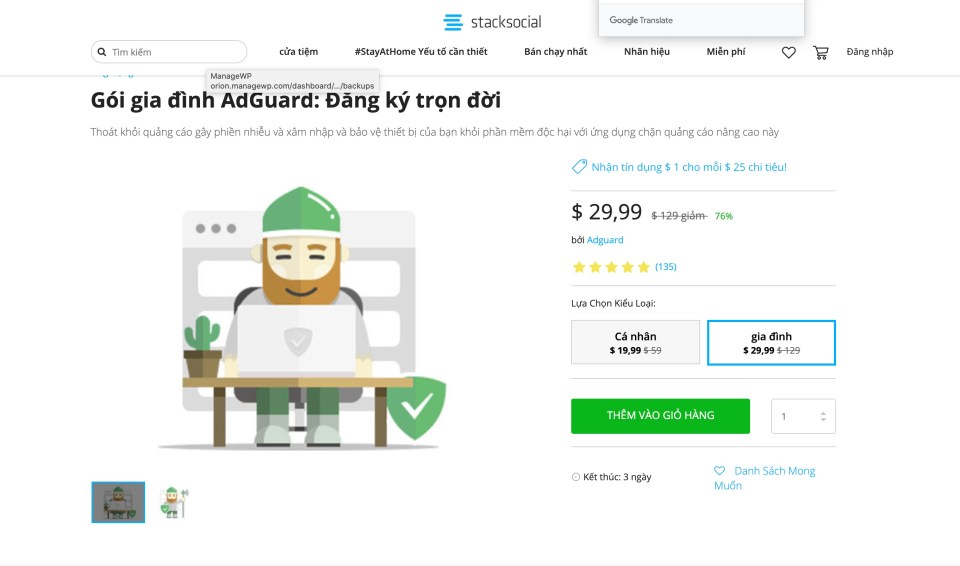Click the stacksocial logo
Viewport: 960px width, 566px height.
click(x=492, y=22)
